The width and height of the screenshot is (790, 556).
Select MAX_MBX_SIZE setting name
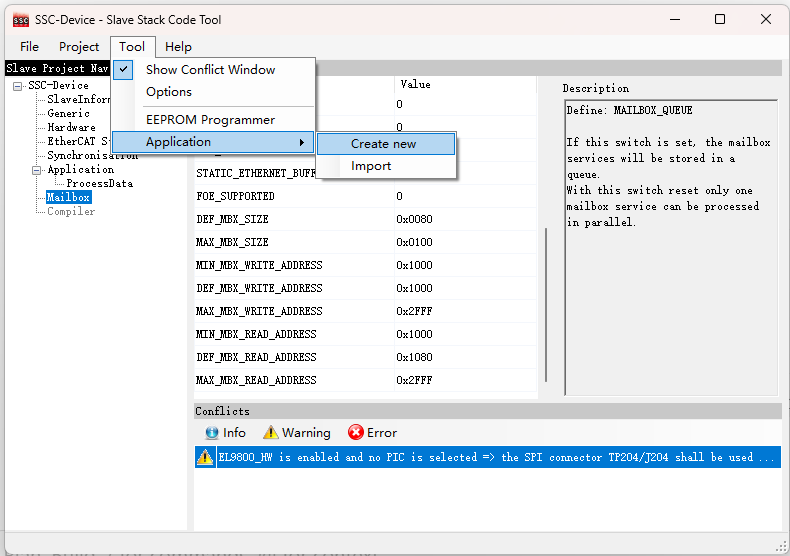232,242
